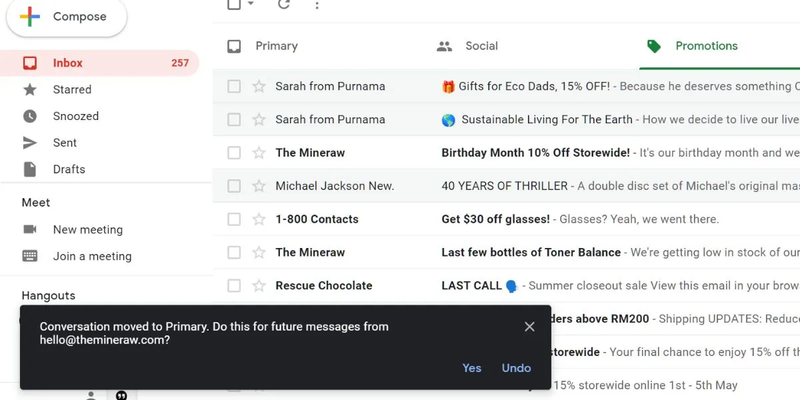
Task: Open the LAST CALL summer closeout email
Action: 507,285
